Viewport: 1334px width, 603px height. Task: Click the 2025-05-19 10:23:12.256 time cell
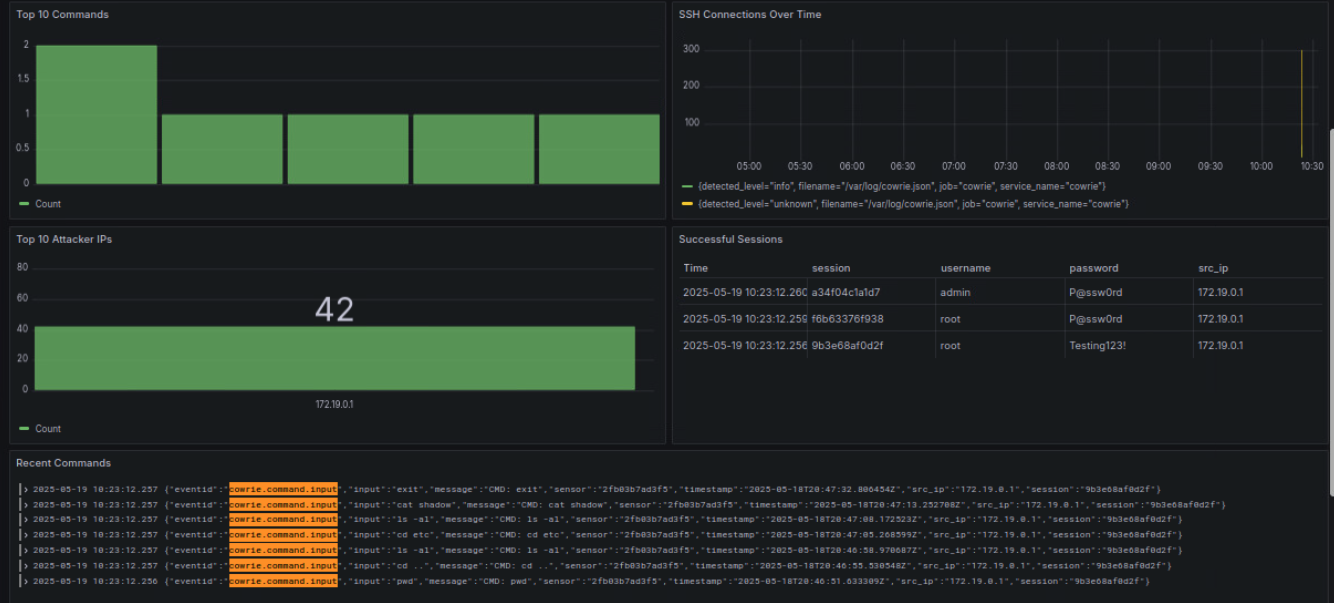[x=745, y=345]
